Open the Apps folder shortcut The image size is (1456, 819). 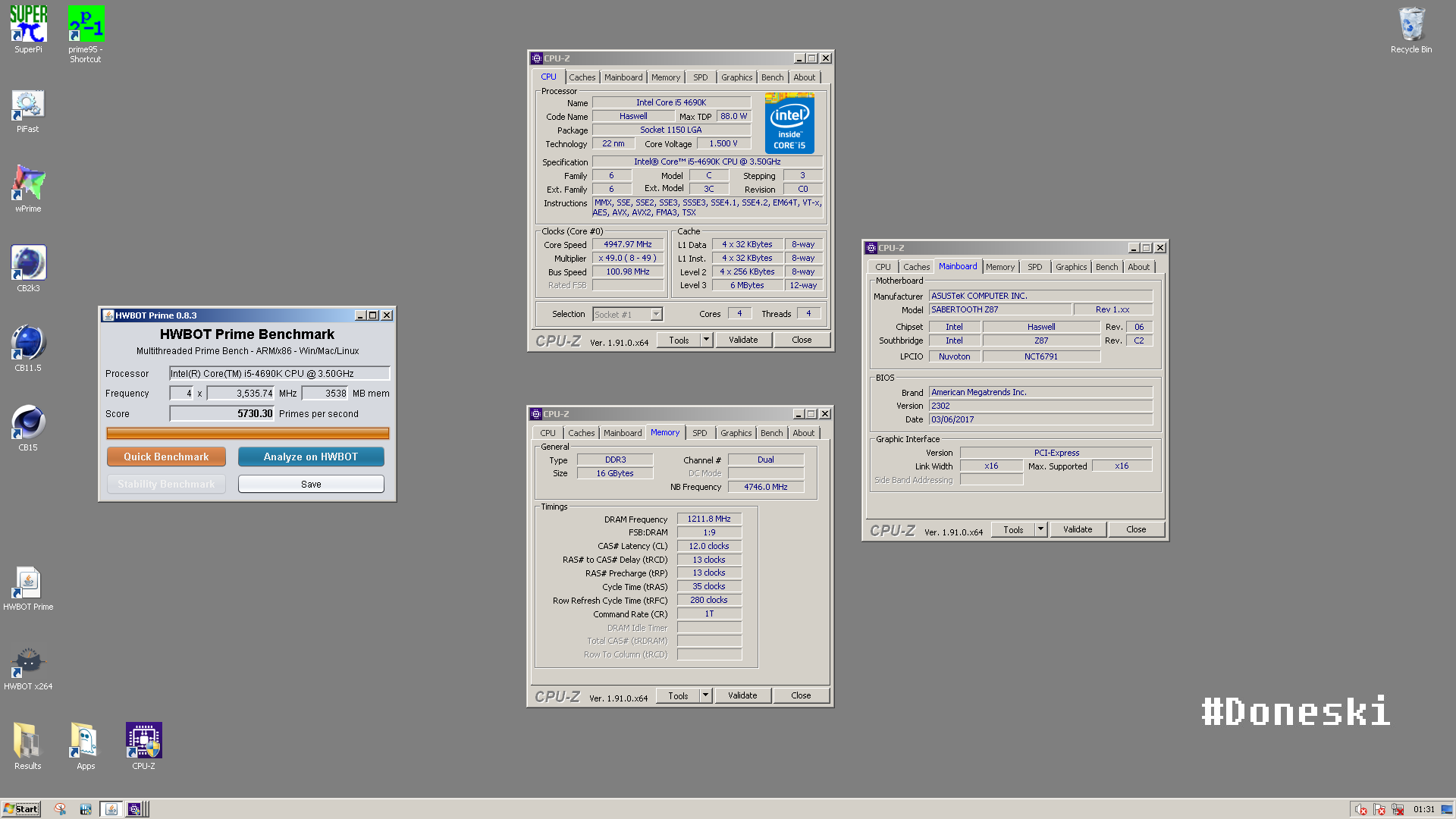click(x=86, y=747)
